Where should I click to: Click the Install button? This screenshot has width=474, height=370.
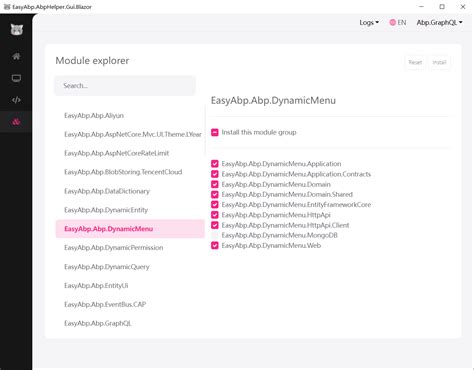[x=439, y=62]
